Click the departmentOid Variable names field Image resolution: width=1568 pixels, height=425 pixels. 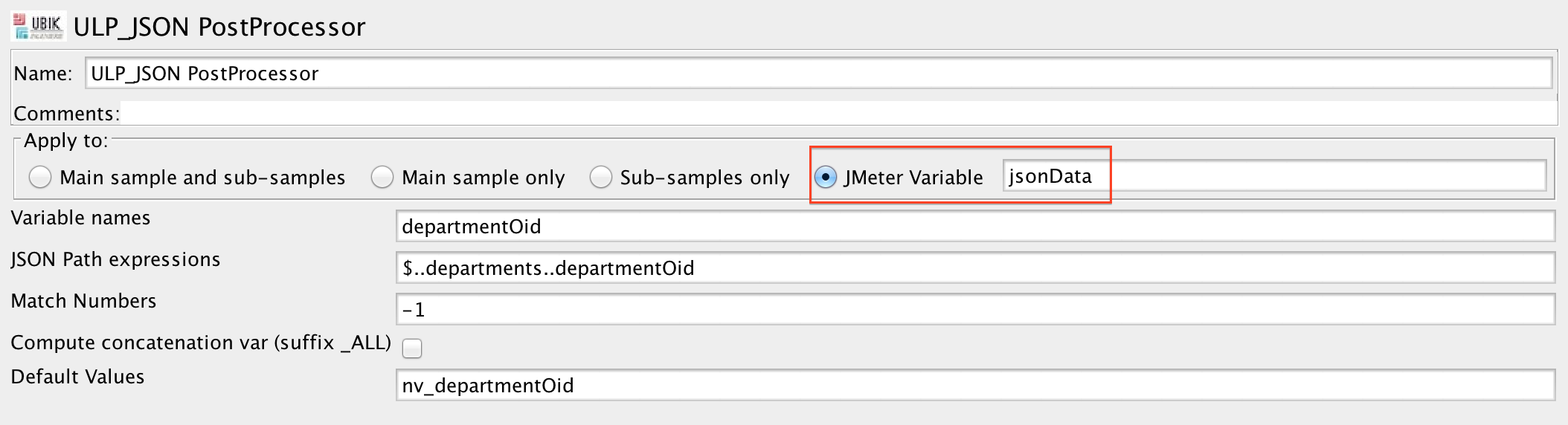click(x=974, y=227)
